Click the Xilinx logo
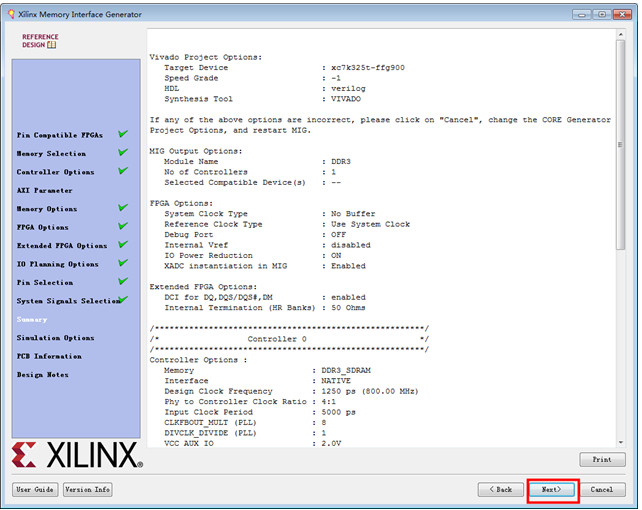642x510 pixels. [77, 455]
